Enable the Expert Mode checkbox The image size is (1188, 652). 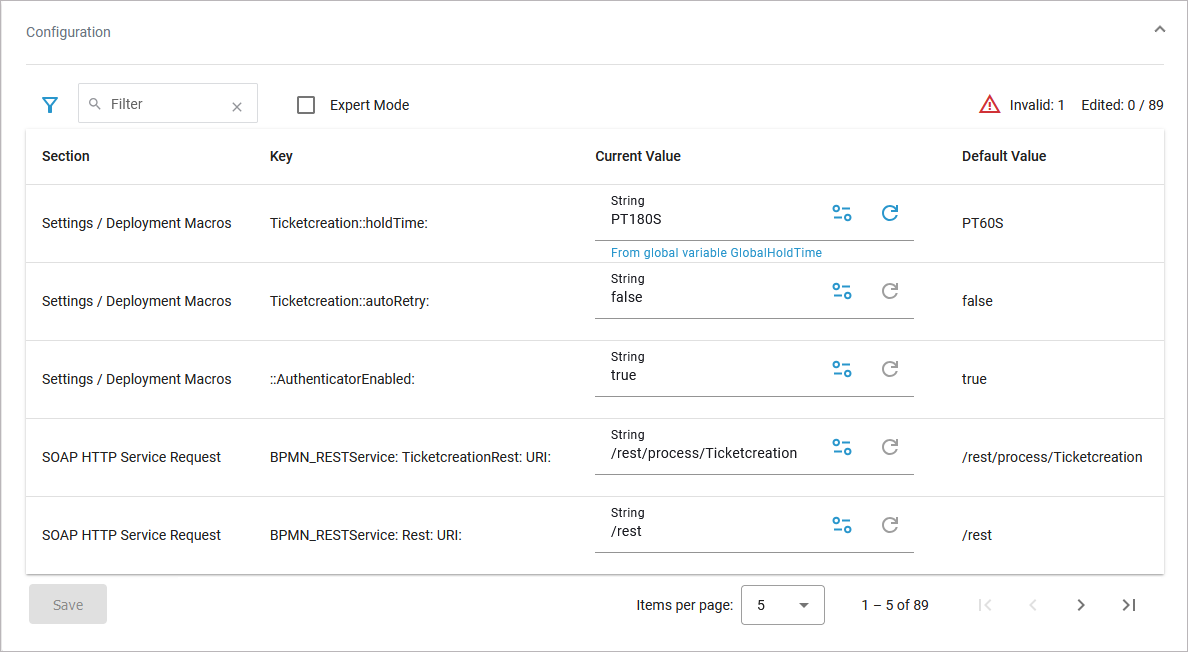pos(306,105)
